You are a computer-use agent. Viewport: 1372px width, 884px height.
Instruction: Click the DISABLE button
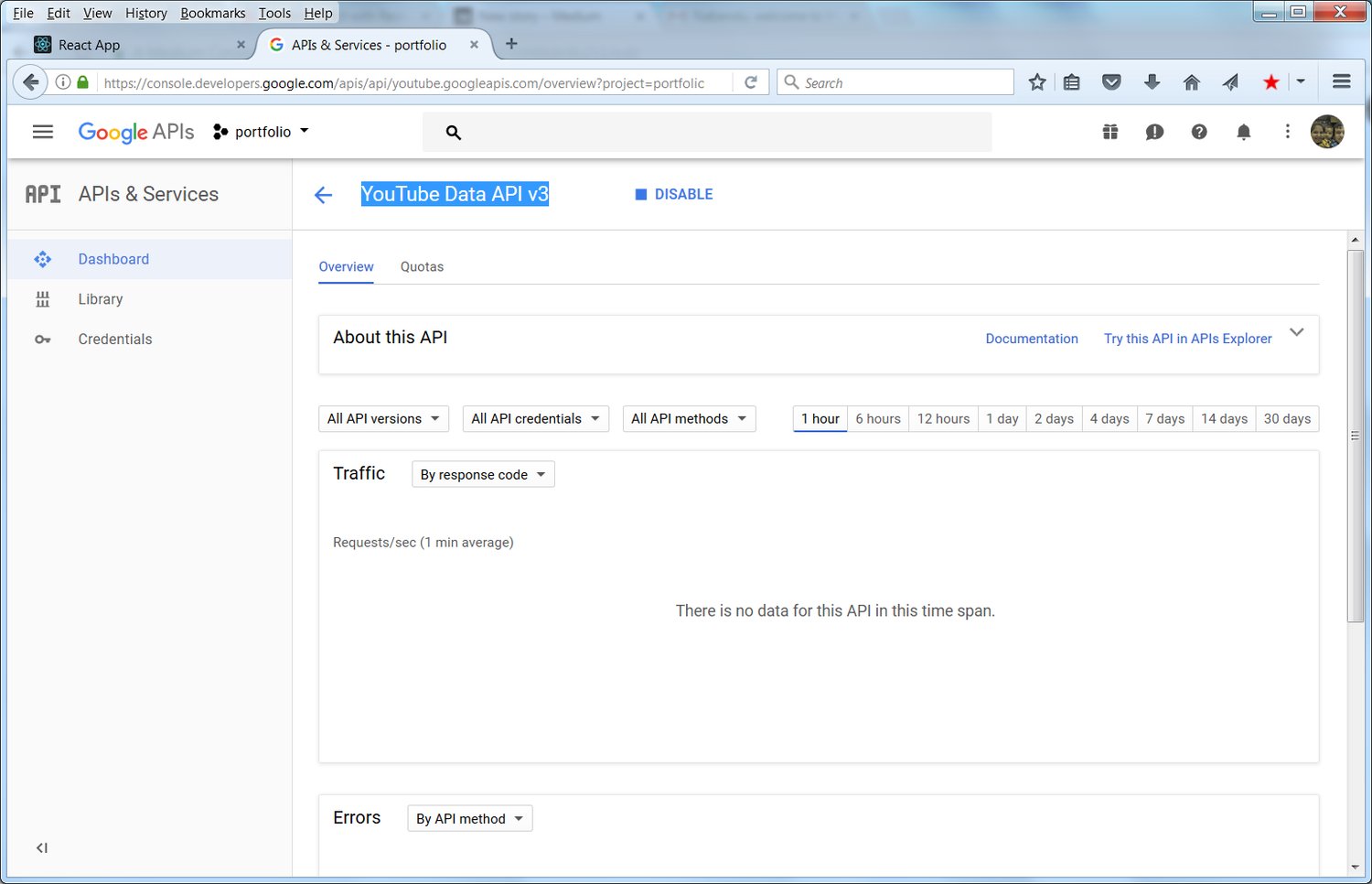point(674,195)
